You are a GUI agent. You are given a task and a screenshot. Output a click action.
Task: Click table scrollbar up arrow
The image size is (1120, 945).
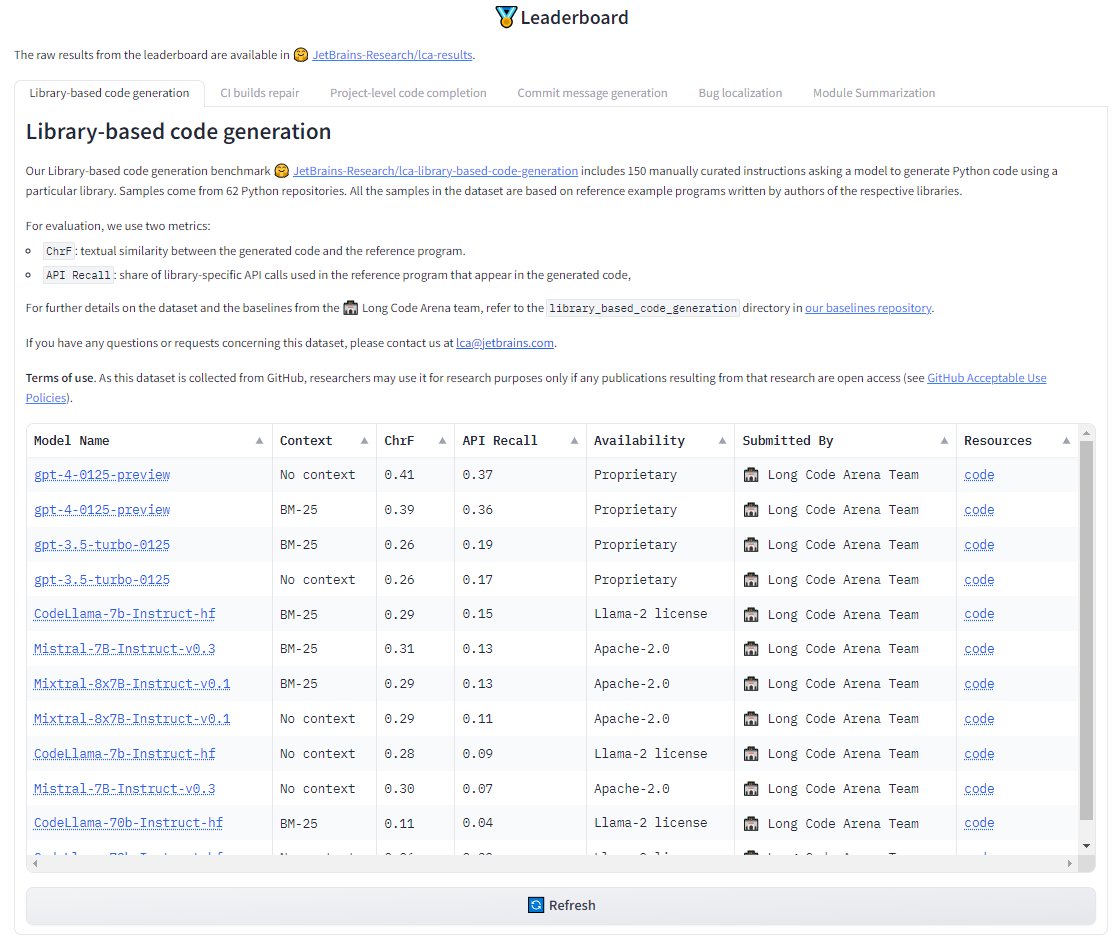pos(1086,433)
